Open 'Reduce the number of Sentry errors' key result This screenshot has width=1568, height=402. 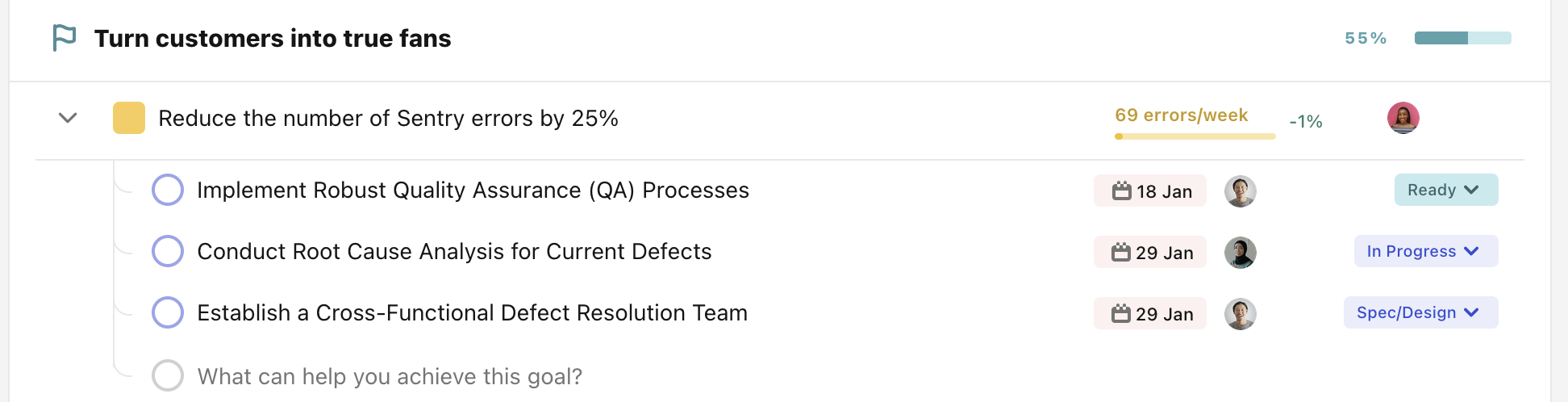click(388, 119)
